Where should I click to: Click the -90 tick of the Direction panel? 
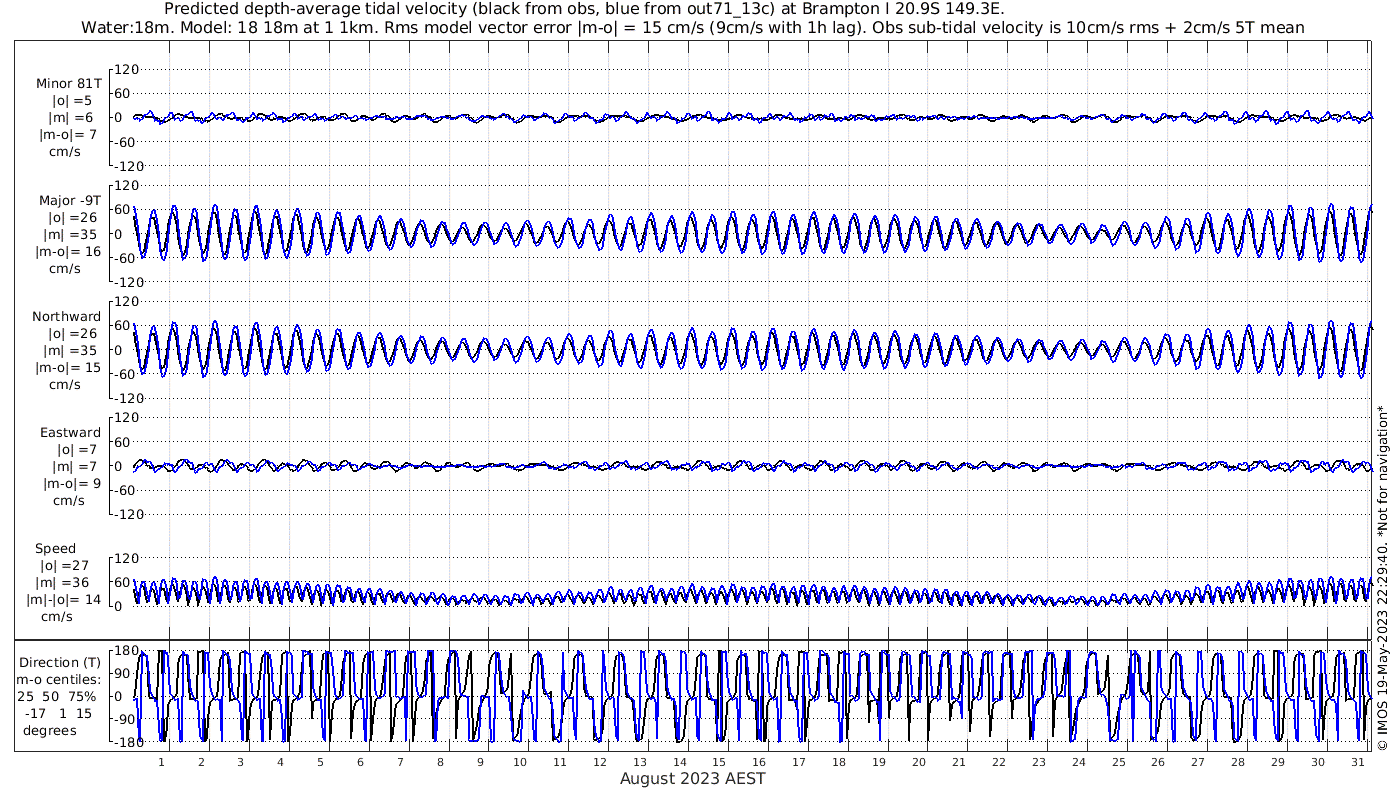pyautogui.click(x=127, y=719)
